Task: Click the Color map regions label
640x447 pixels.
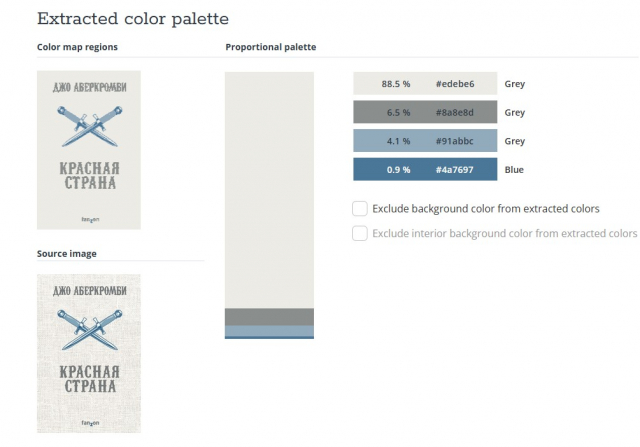Action: click(77, 47)
